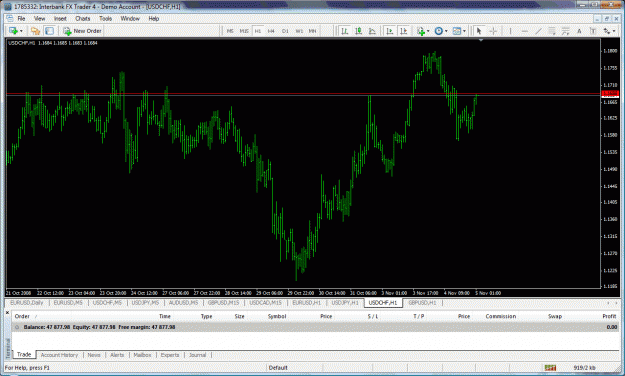Screen dimensions: 625x376
Task: Open the View menu
Action: click(39, 19)
